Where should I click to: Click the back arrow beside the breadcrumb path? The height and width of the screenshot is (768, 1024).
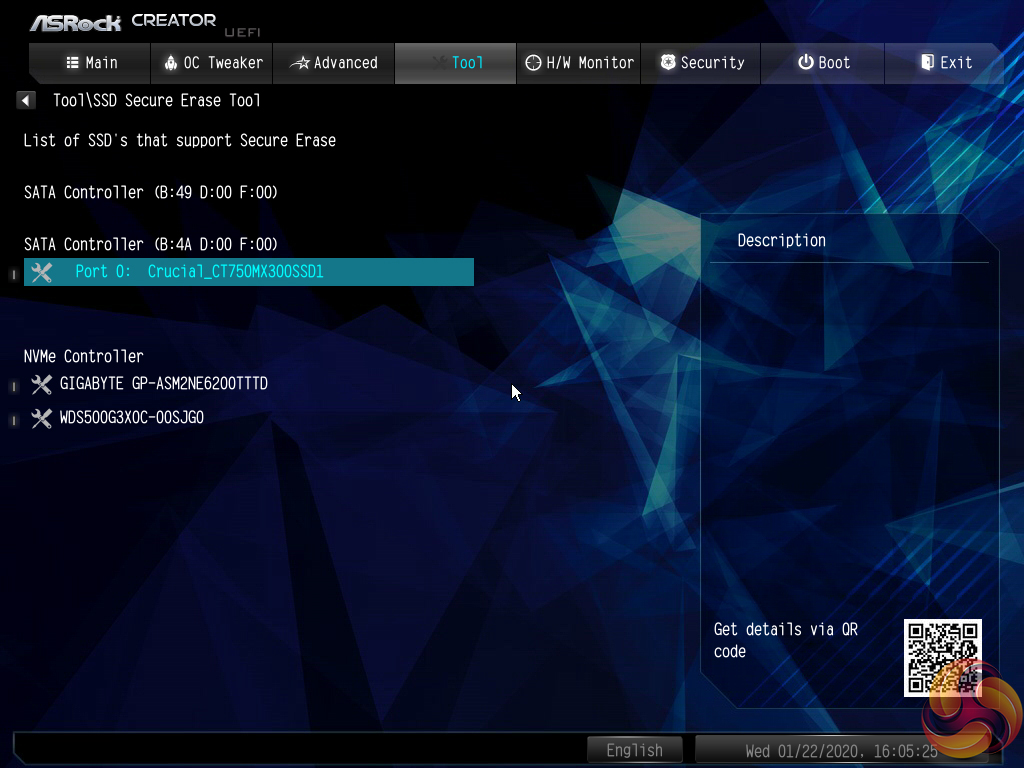[26, 100]
